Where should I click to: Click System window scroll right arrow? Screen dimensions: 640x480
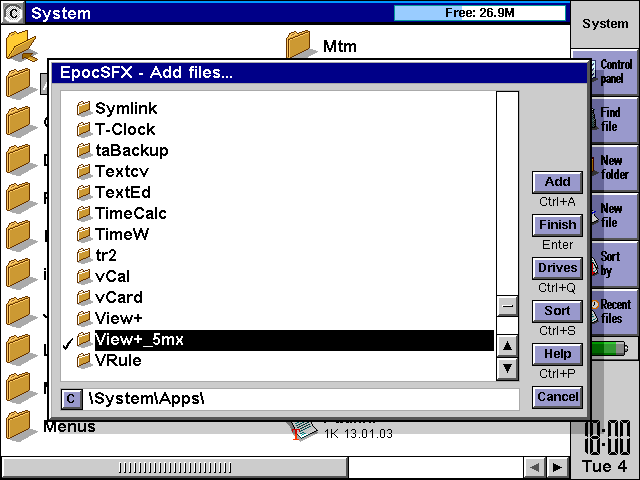(x=557, y=467)
